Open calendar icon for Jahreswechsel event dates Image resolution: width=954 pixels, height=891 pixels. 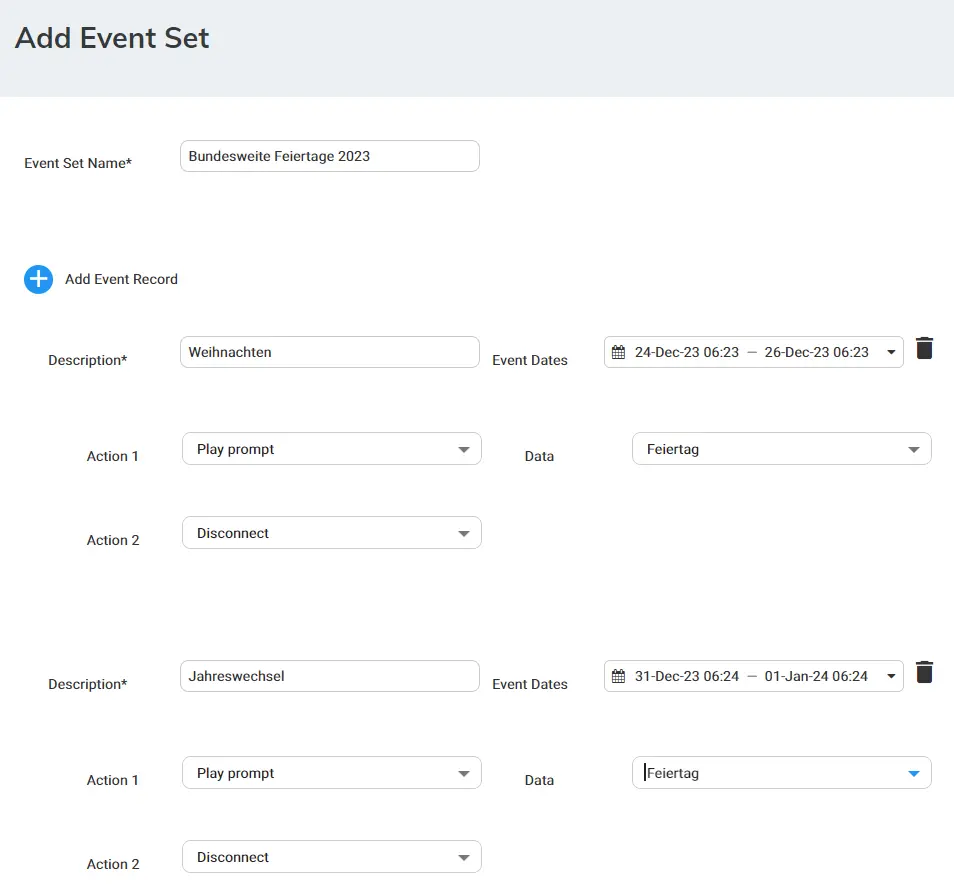[x=618, y=676]
